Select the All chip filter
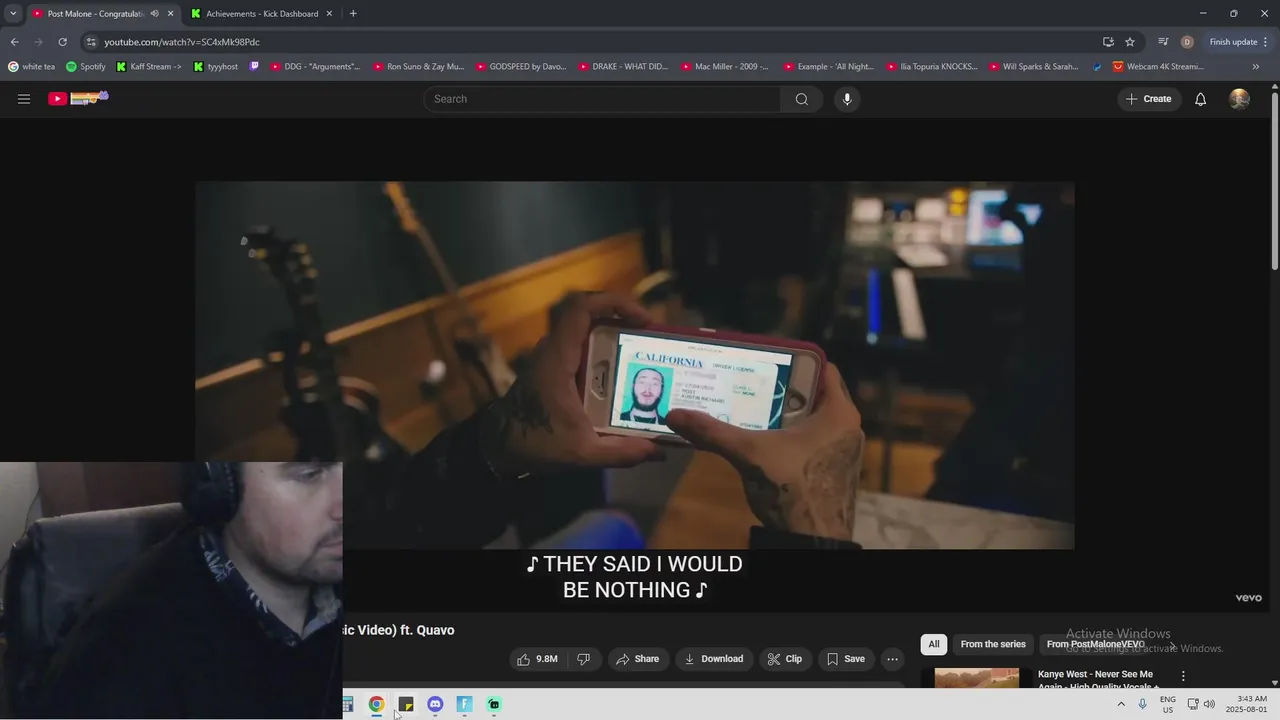This screenshot has width=1280, height=720. [933, 644]
